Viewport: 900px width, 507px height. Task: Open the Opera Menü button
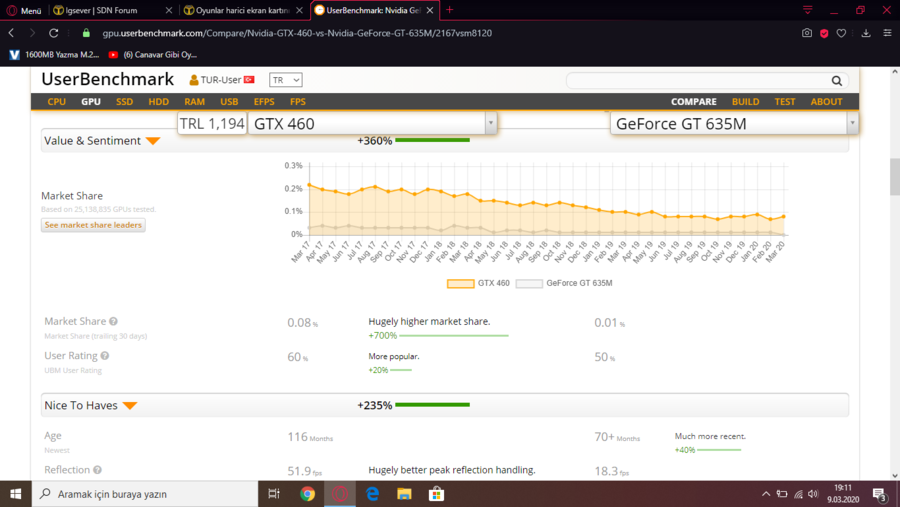(x=24, y=10)
